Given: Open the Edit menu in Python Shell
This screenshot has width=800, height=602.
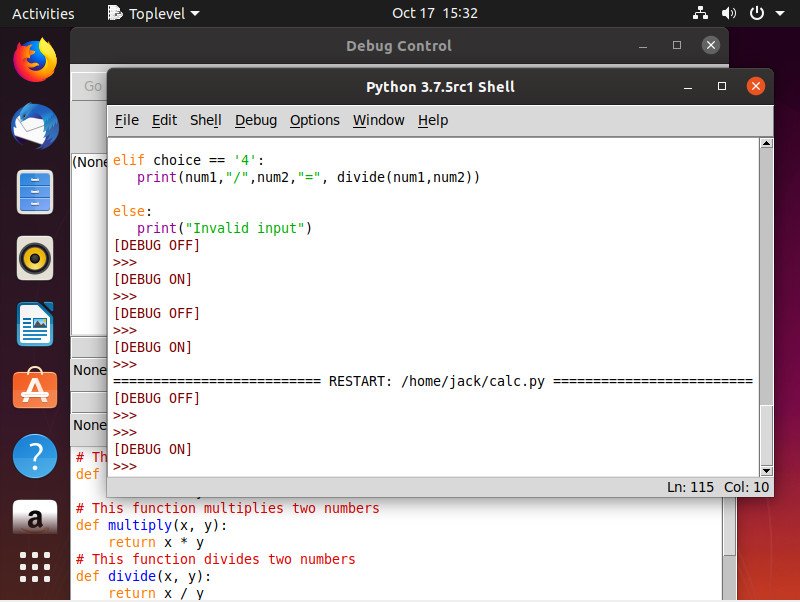Looking at the screenshot, I should [164, 120].
